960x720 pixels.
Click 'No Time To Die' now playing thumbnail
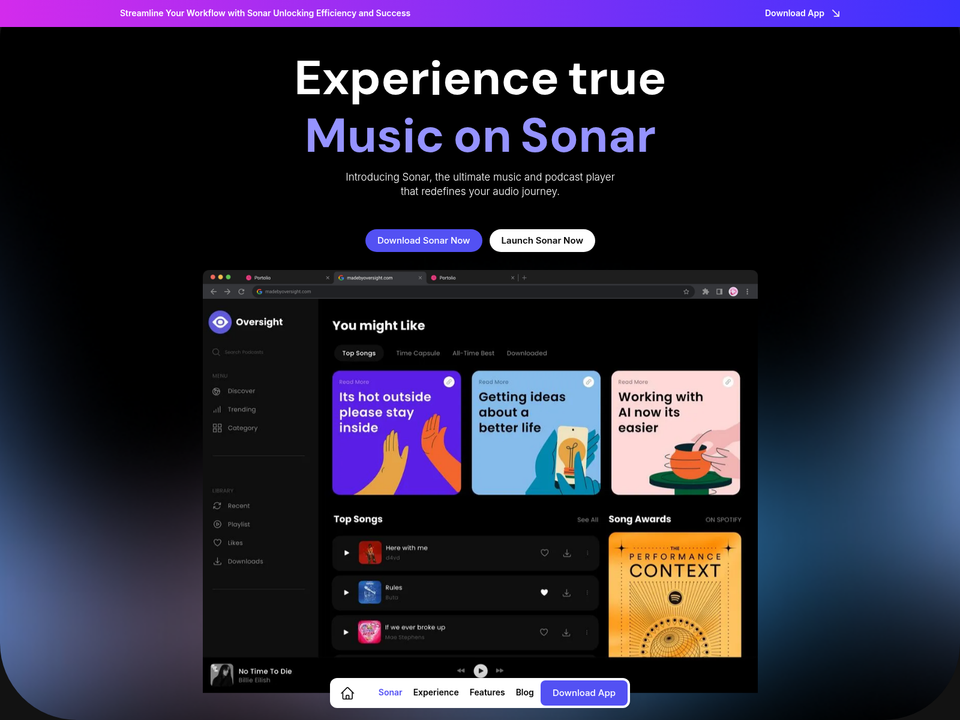coord(222,675)
